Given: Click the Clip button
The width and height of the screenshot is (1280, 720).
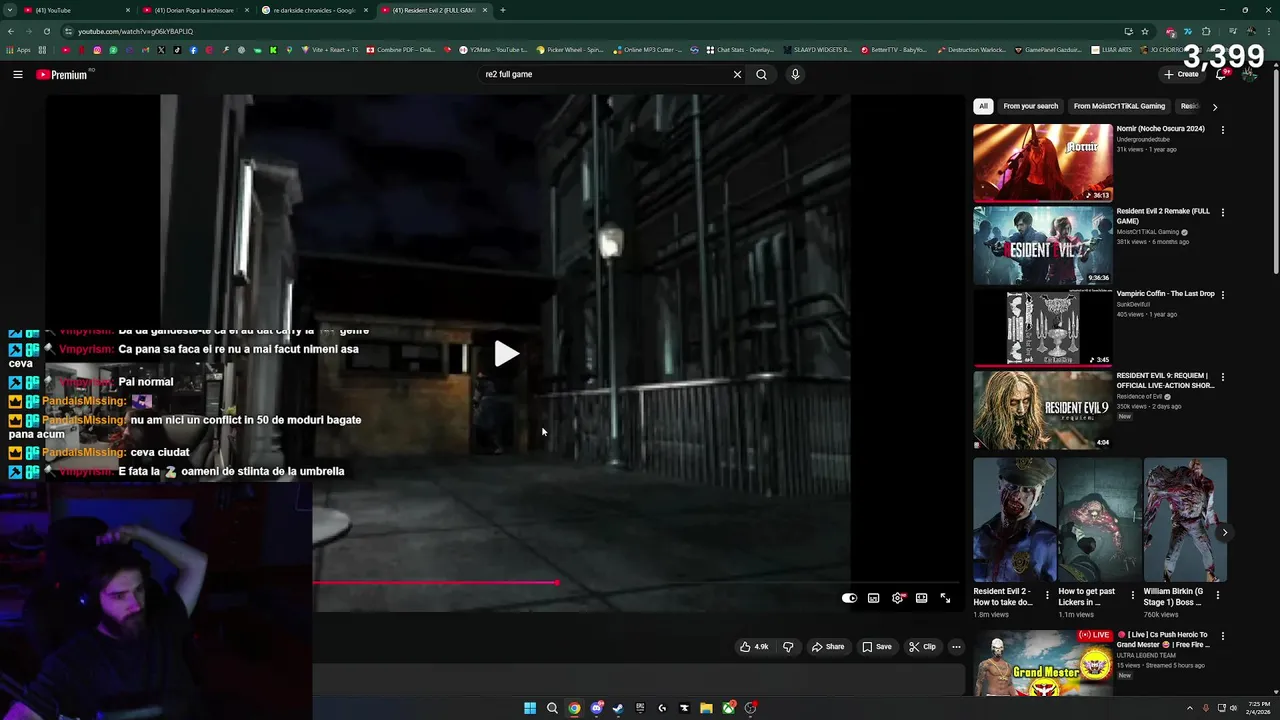Looking at the screenshot, I should point(923,647).
